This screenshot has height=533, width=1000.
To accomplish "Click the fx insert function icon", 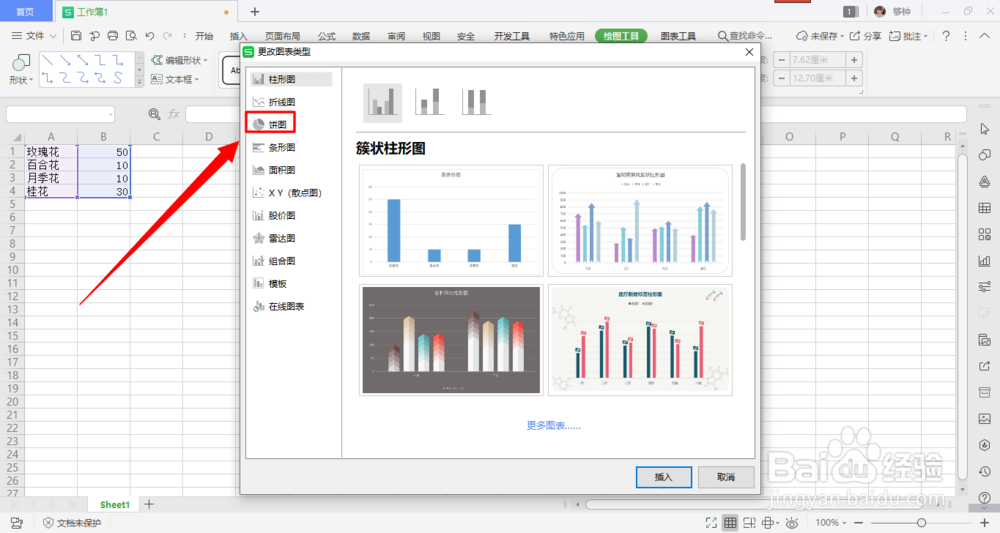I will 173,114.
